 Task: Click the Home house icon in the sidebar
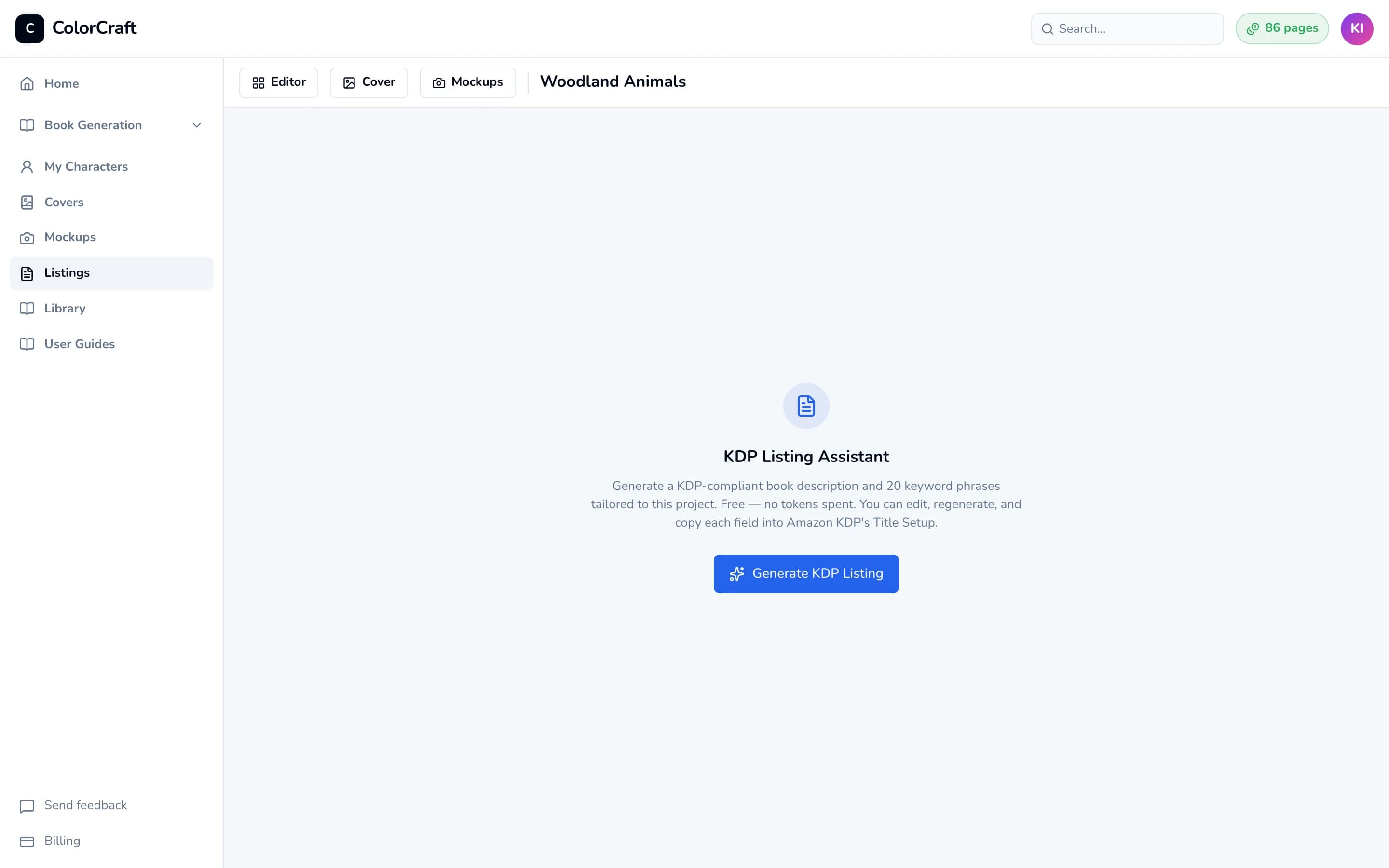tap(27, 84)
